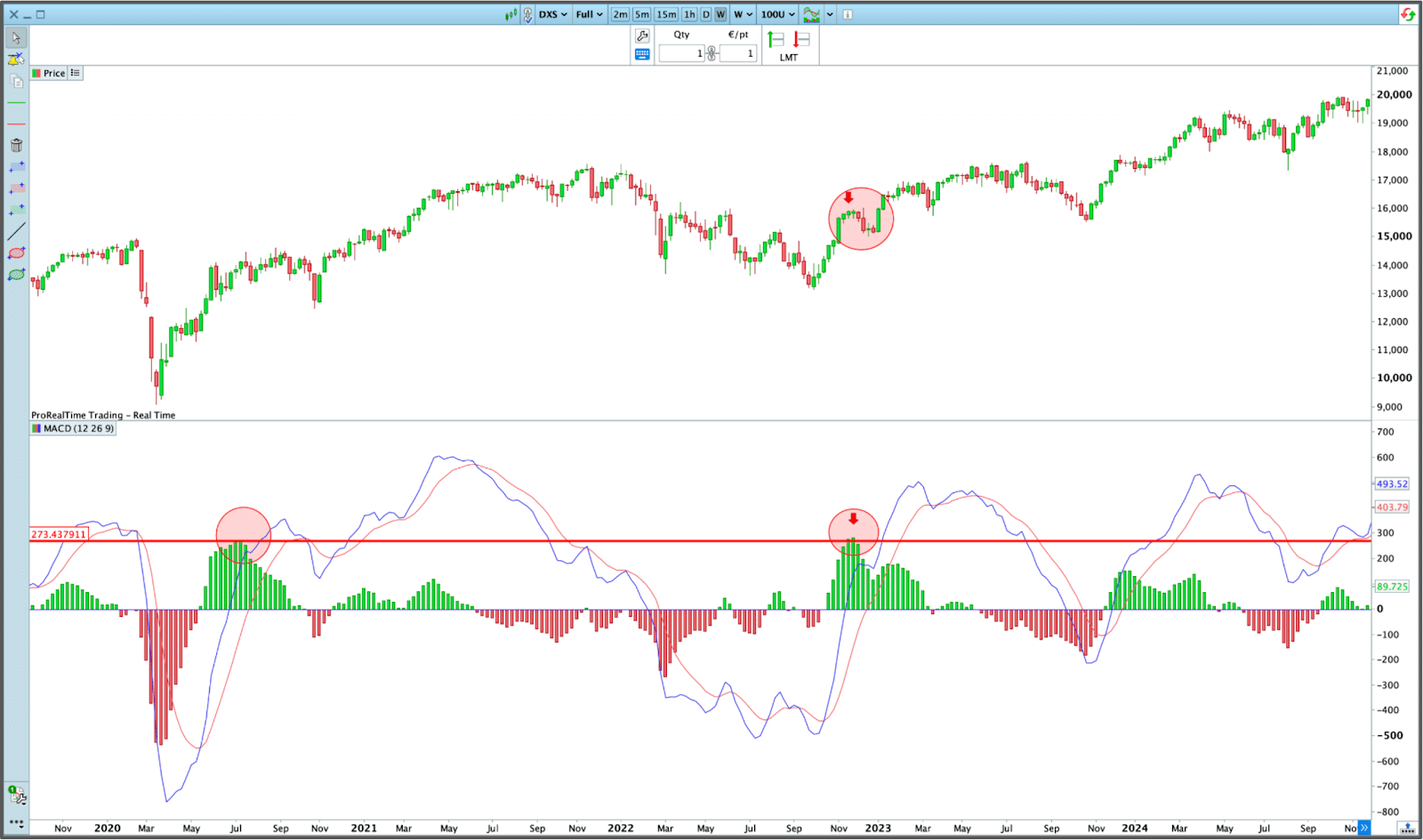Click the Qty quantity input field

(682, 54)
